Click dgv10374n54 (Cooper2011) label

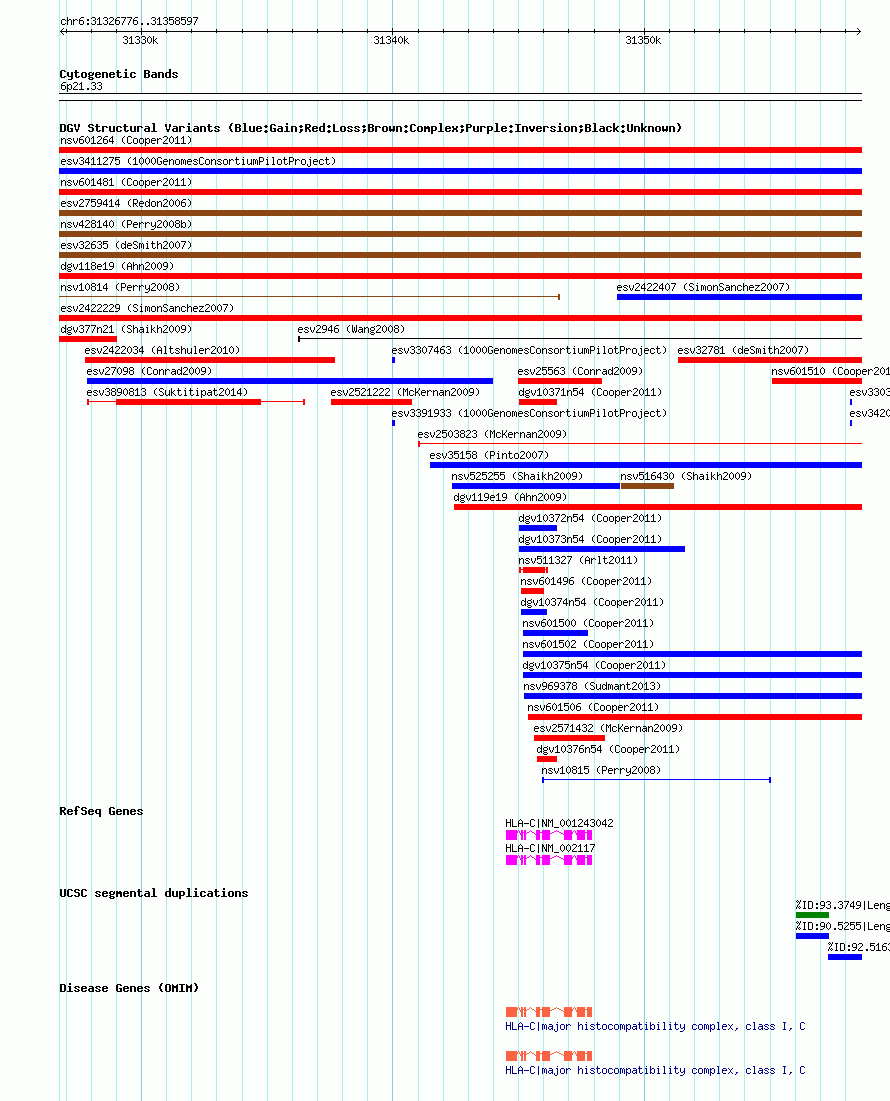click(592, 603)
